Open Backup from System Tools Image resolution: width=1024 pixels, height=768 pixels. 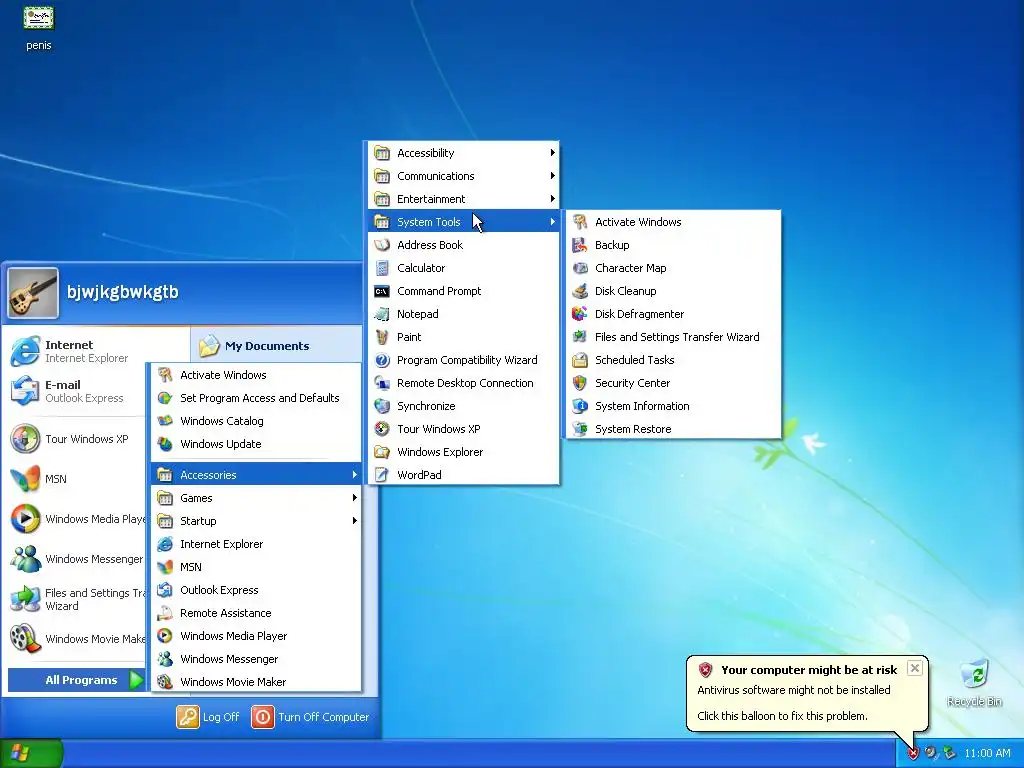click(673, 245)
